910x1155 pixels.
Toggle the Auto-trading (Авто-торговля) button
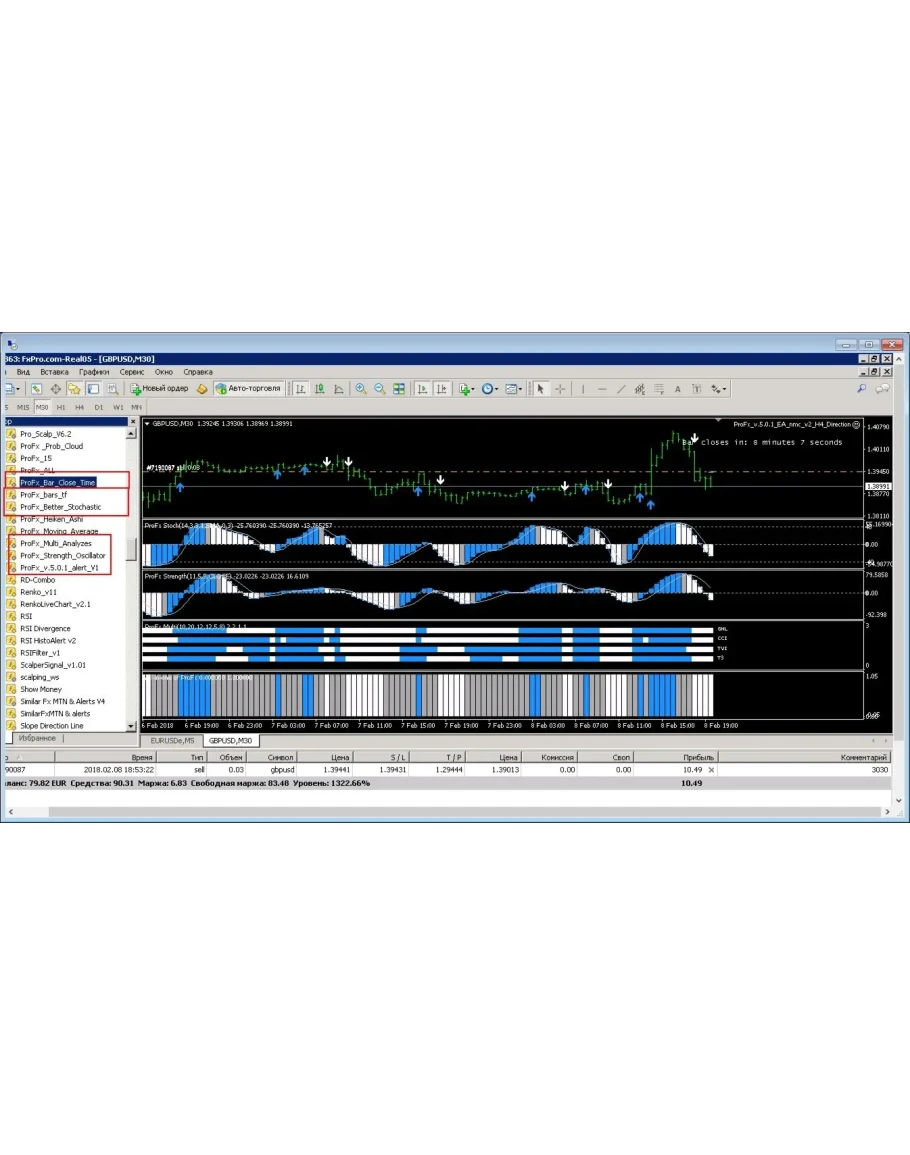pyautogui.click(x=248, y=389)
